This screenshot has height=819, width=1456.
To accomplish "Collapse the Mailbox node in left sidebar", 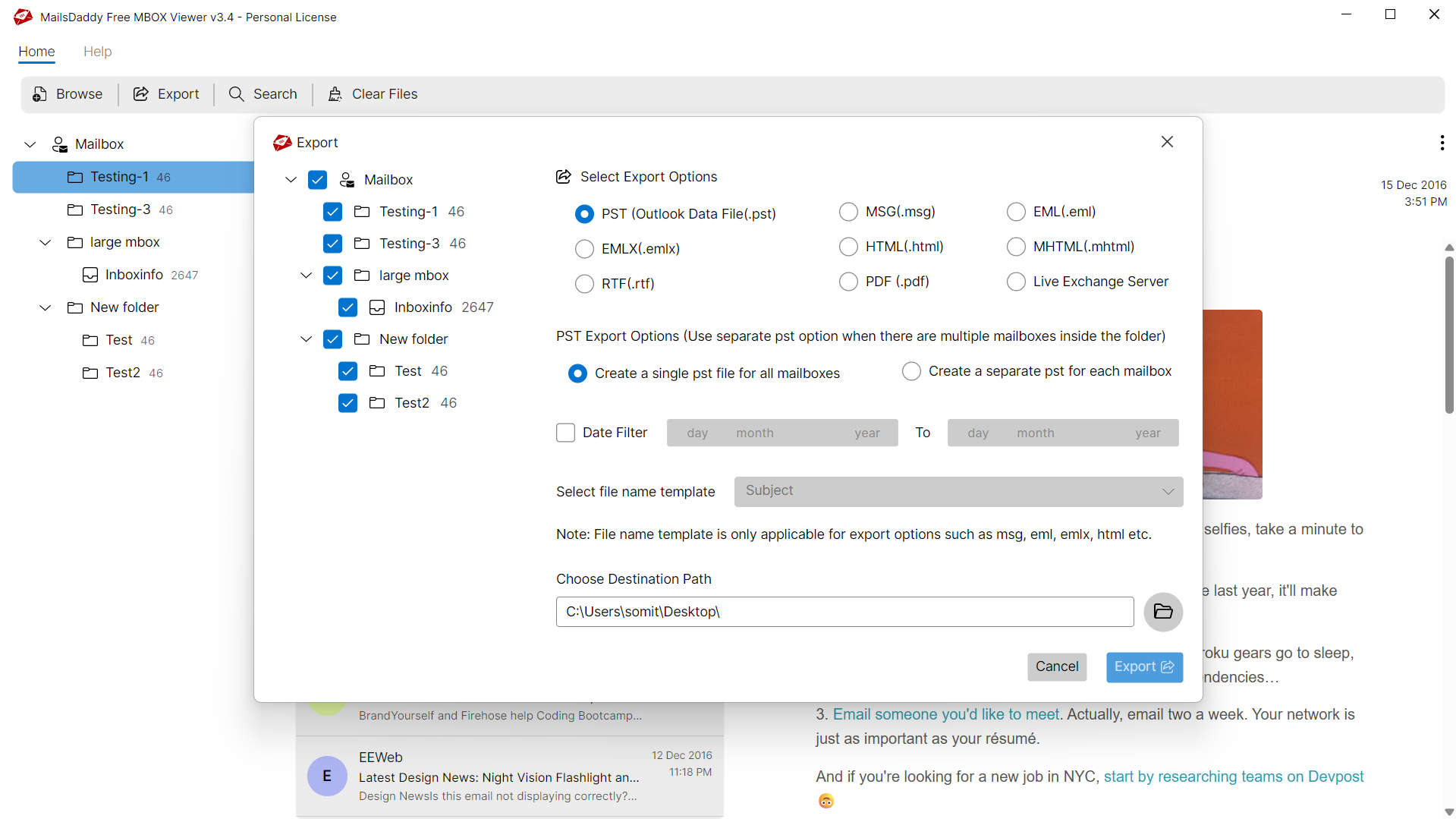I will click(30, 144).
